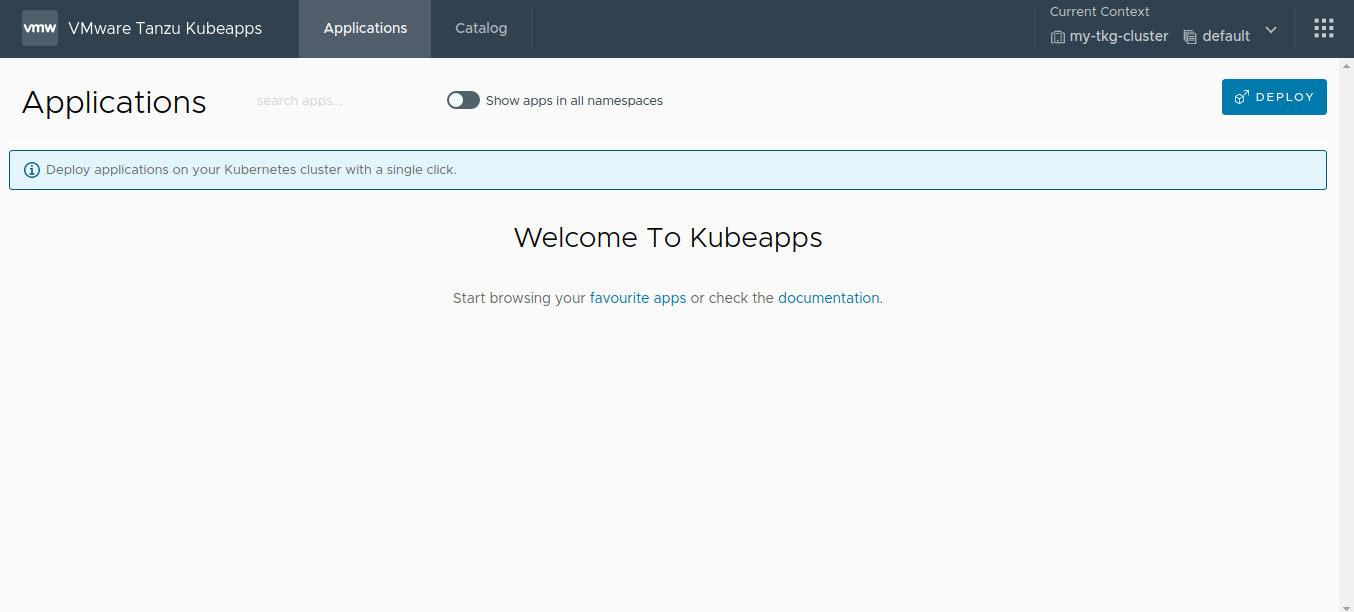The width and height of the screenshot is (1354, 612).
Task: Switch to the Catalog tab
Action: tap(480, 28)
